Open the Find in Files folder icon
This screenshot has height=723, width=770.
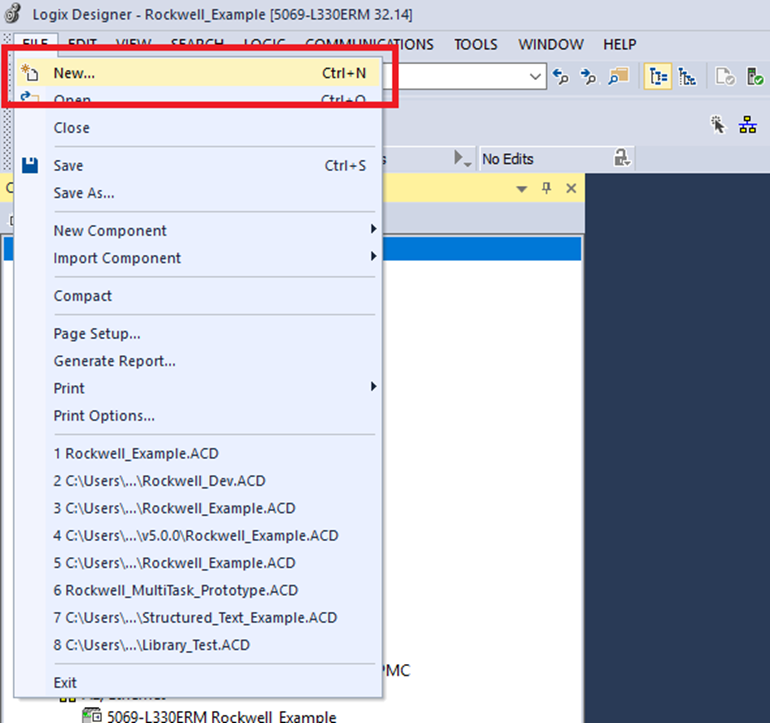618,77
